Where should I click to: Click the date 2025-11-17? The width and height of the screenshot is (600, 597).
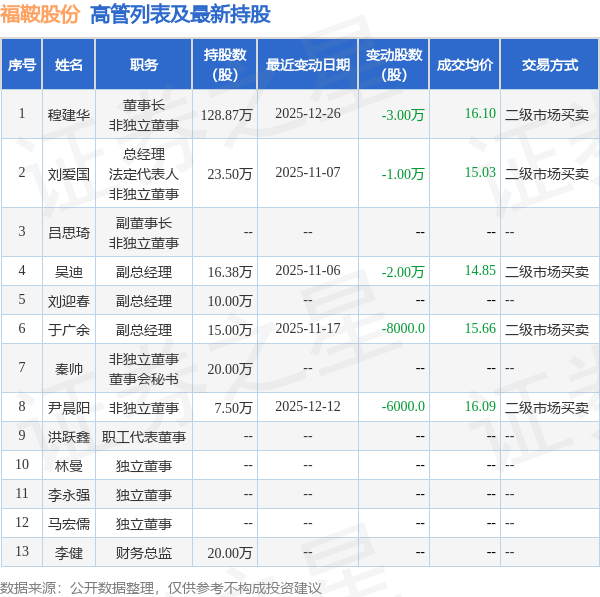[x=308, y=328]
